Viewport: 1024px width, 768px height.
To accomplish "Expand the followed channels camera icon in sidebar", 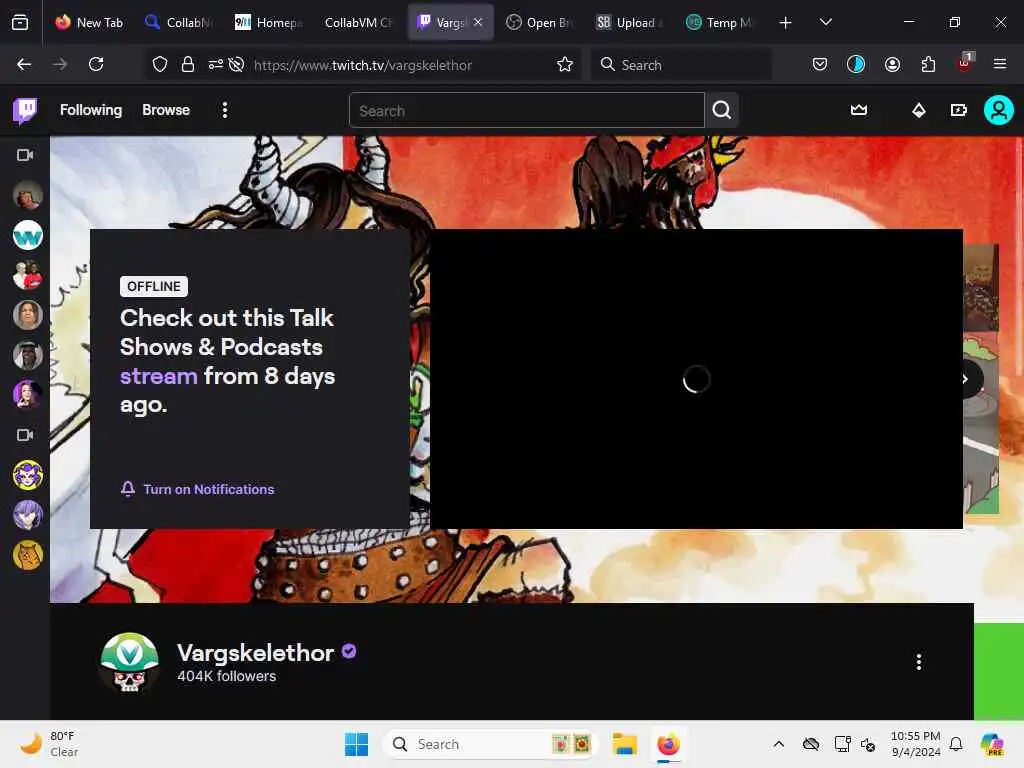I will coord(25,155).
